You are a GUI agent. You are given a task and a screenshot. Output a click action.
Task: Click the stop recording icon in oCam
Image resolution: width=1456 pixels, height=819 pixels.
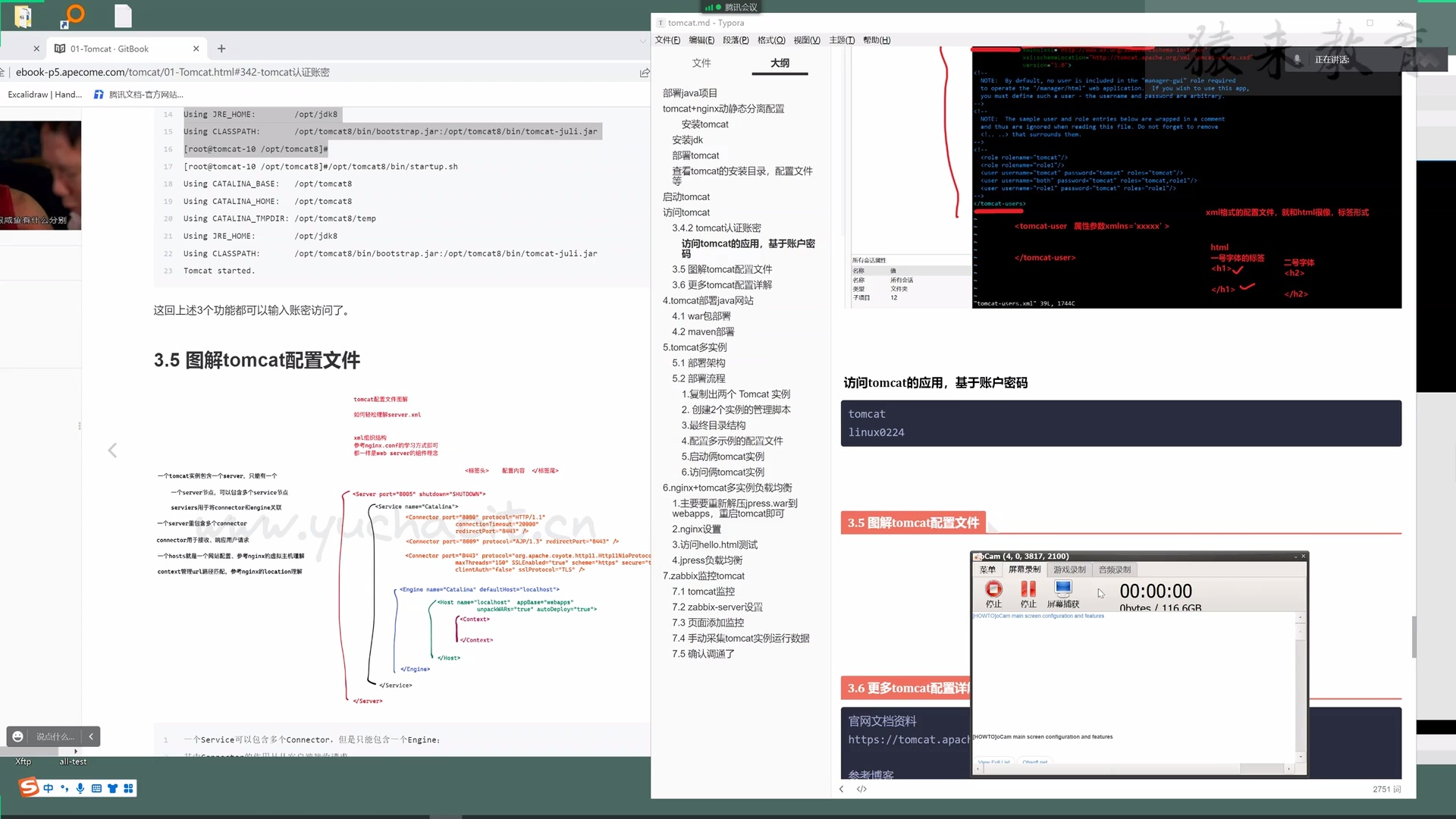click(994, 589)
